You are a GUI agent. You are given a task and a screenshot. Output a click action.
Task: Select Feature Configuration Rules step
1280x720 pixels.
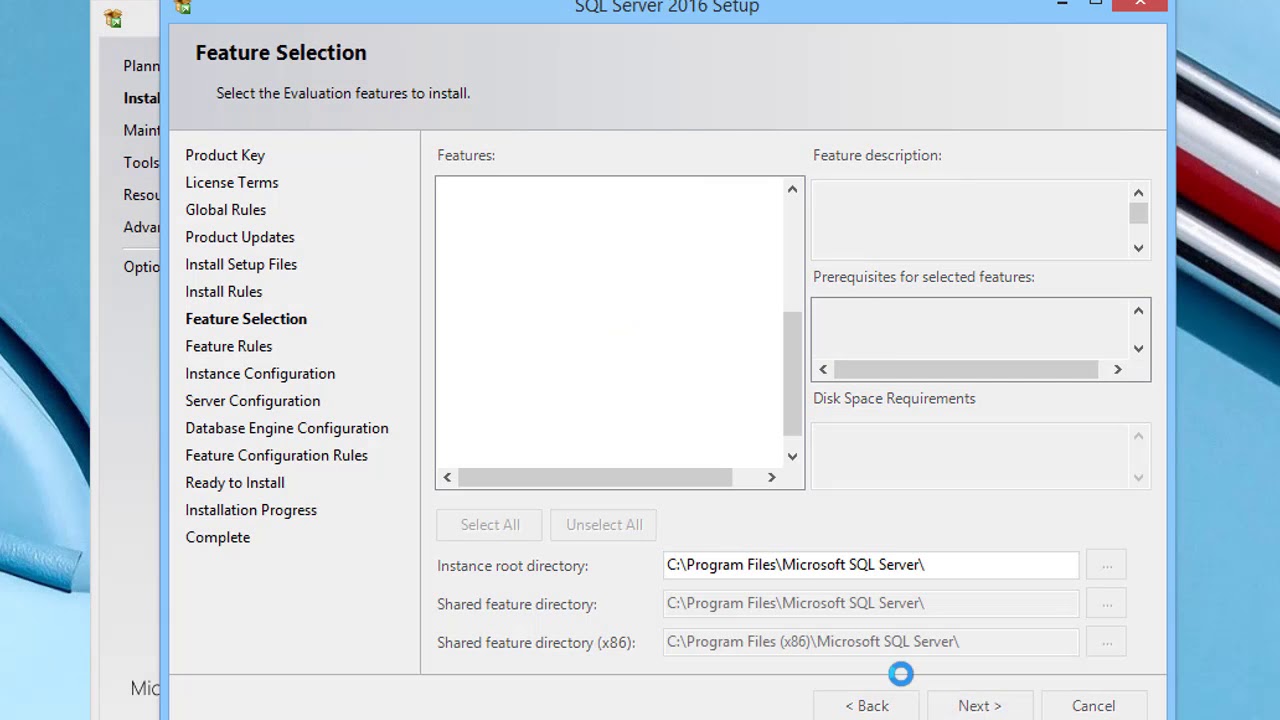point(277,455)
